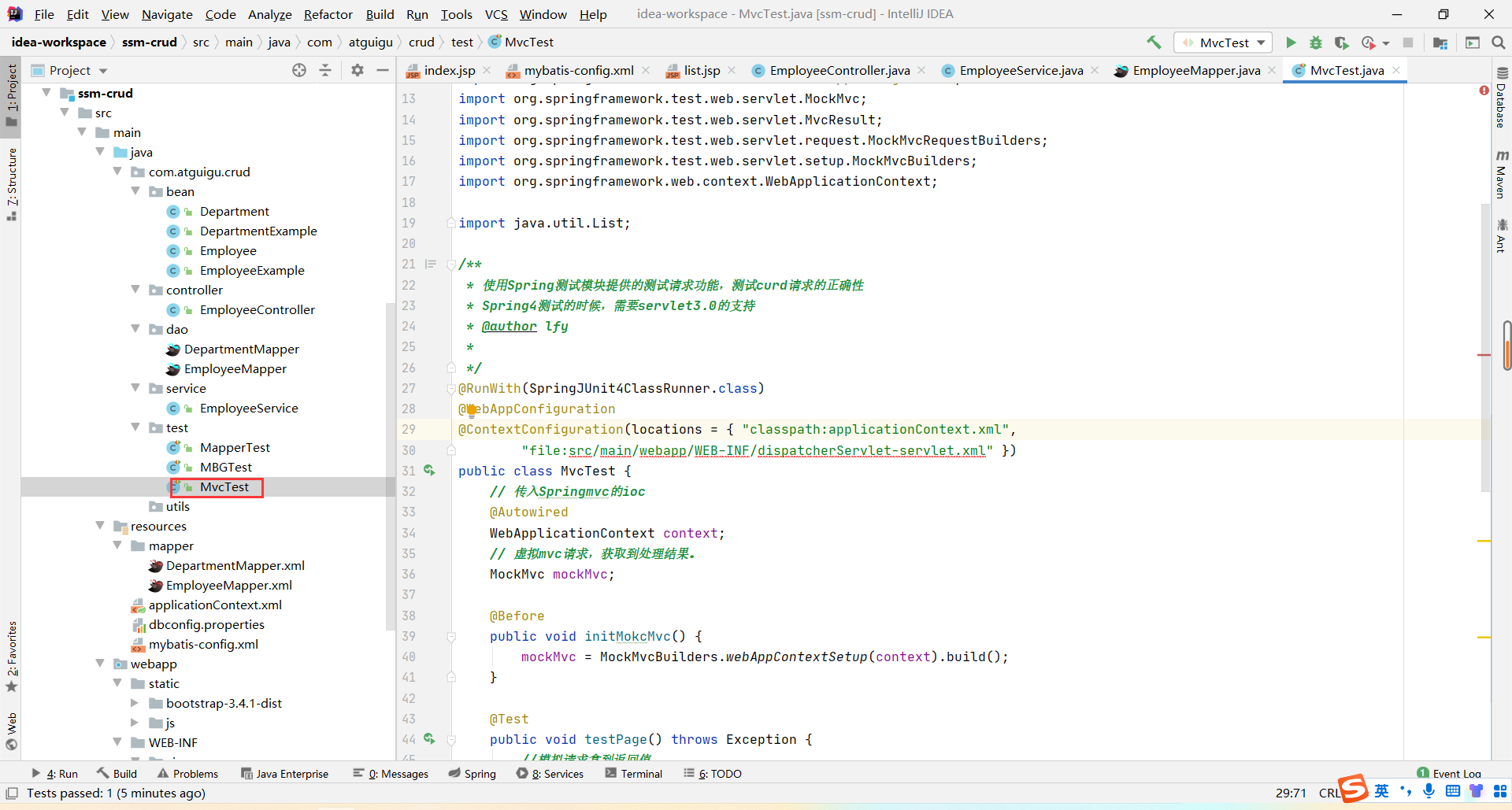Open the Database tool window
The height and width of the screenshot is (810, 1512).
(x=1502, y=98)
